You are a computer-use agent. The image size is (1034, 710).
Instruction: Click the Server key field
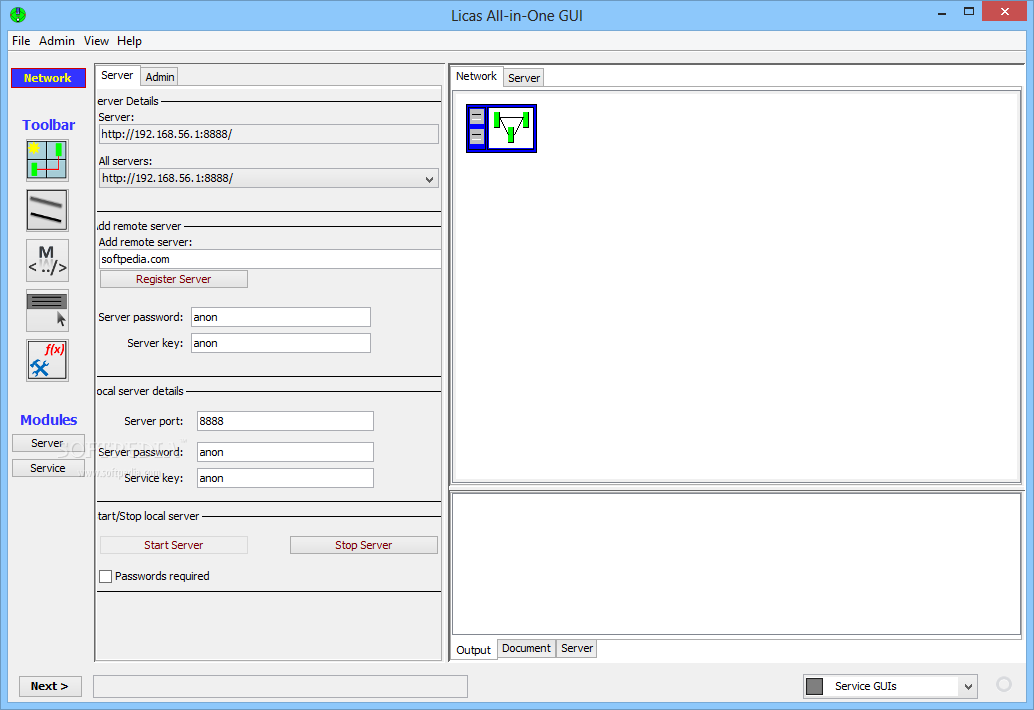[x=281, y=343]
